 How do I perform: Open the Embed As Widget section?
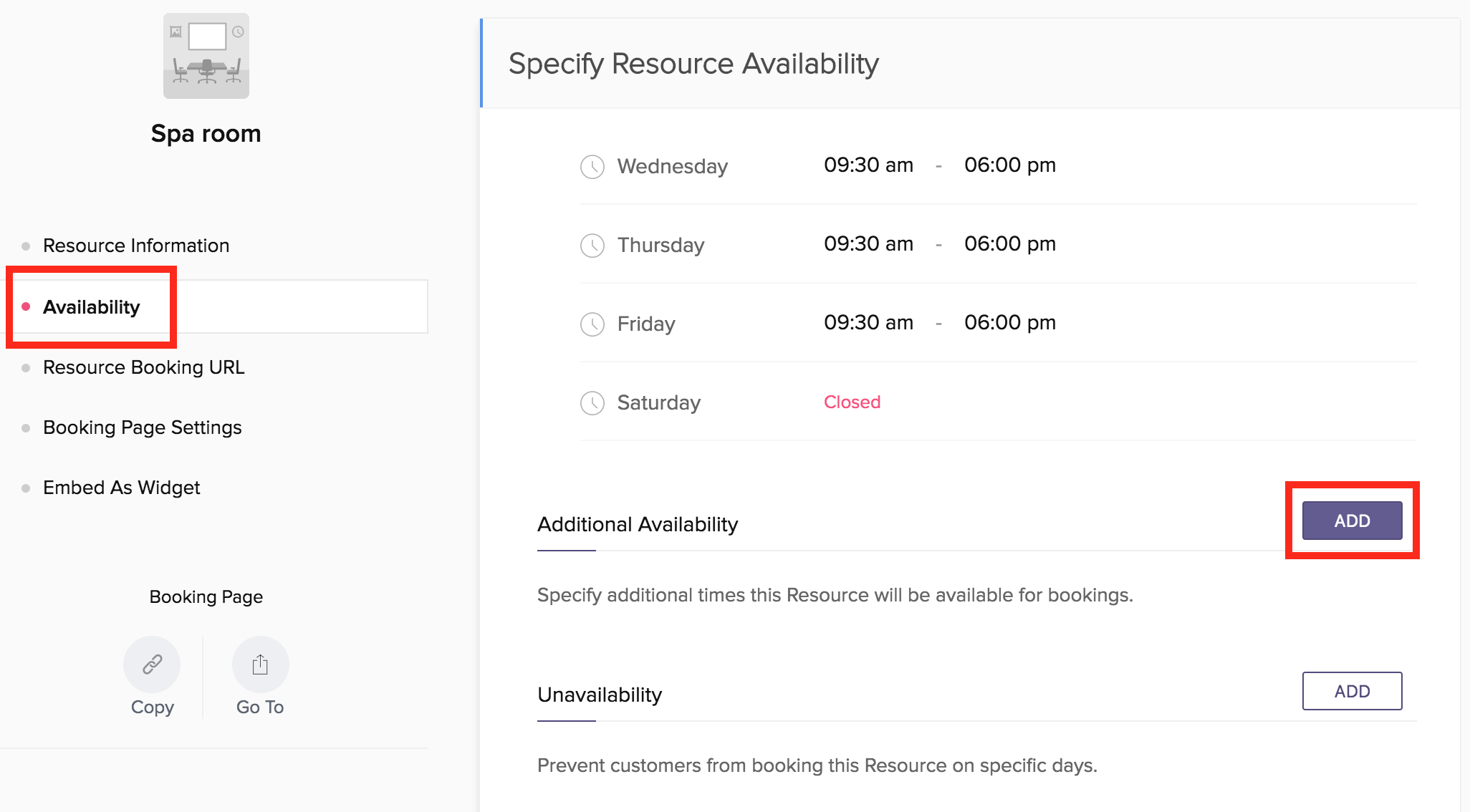[x=121, y=488]
